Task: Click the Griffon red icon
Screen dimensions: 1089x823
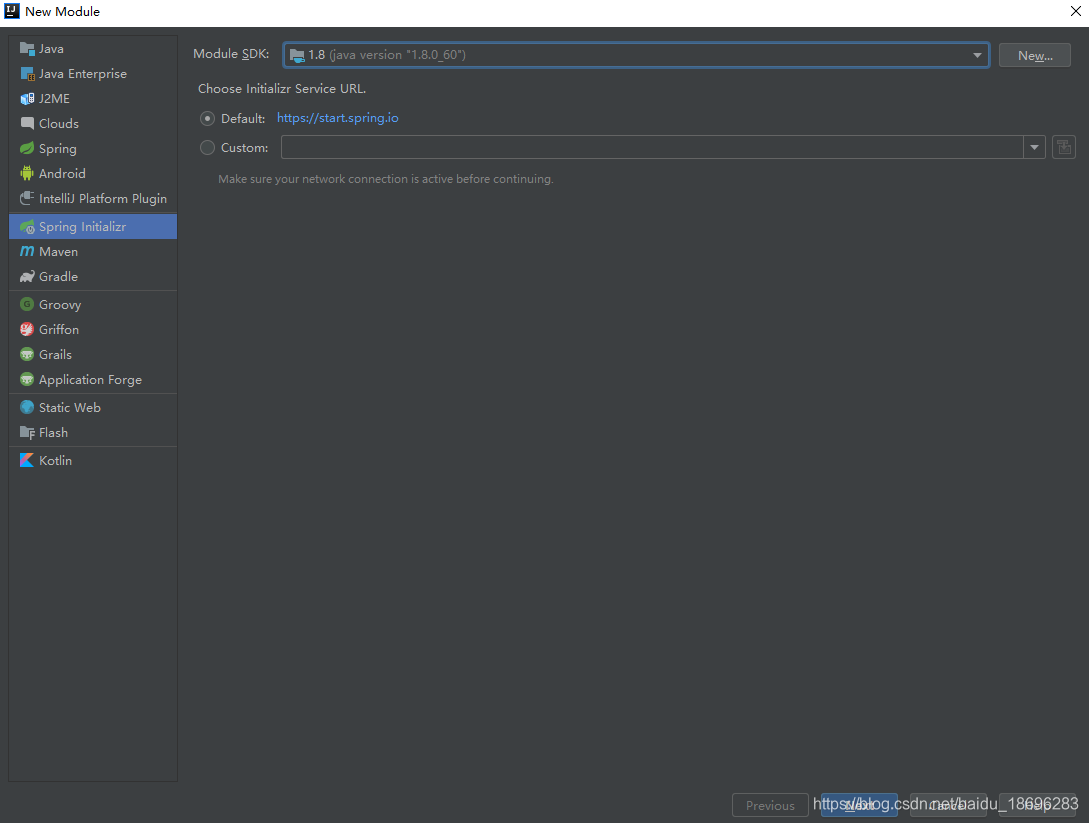Action: tap(27, 329)
